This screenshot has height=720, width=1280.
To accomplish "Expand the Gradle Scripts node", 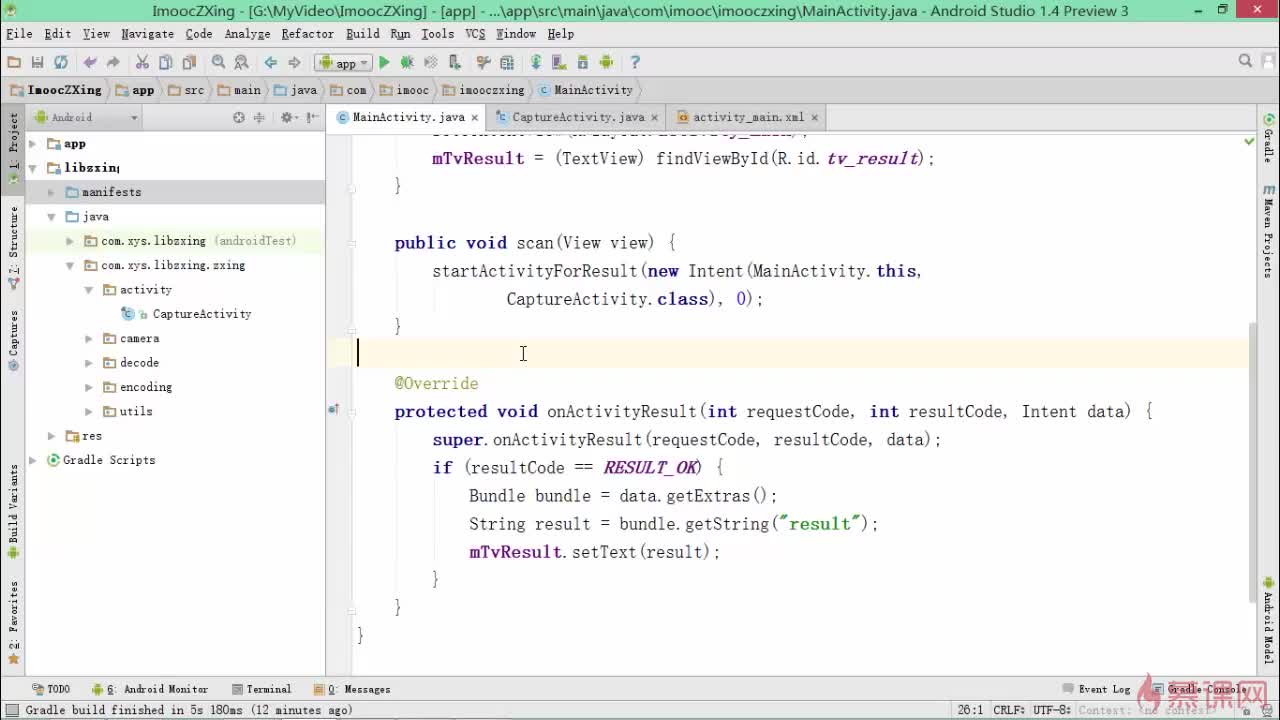I will [33, 460].
